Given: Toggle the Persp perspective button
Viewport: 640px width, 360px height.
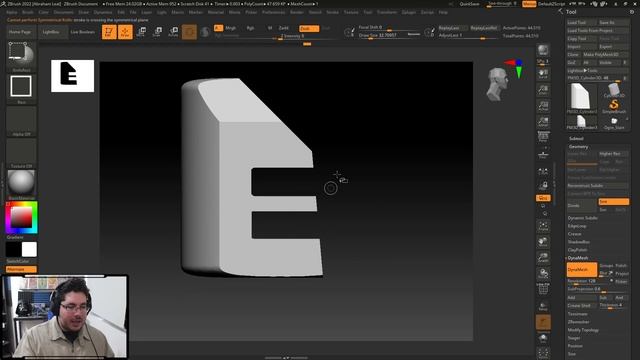Looking at the screenshot, I should (543, 138).
